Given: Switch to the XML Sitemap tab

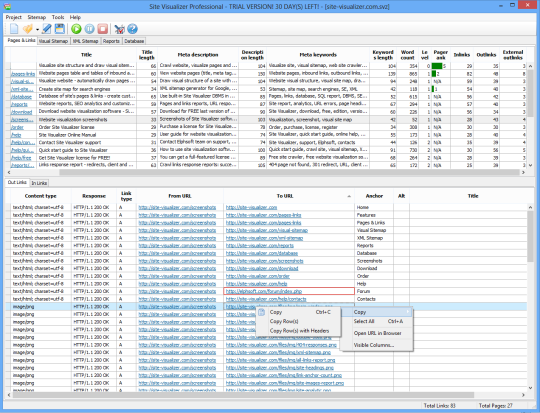Looking at the screenshot, I should [85, 41].
